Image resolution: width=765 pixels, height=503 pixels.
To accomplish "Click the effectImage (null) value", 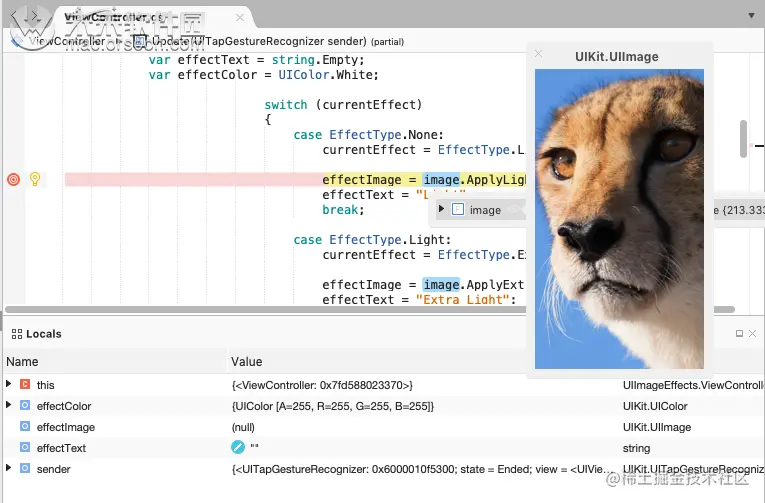I will coord(243,427).
